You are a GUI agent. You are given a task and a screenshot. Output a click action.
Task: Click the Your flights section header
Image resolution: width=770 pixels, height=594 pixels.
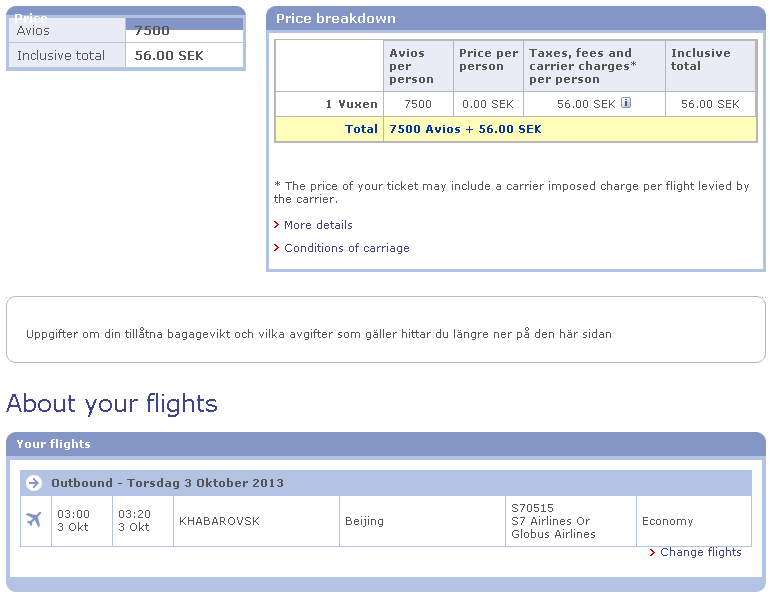point(385,444)
